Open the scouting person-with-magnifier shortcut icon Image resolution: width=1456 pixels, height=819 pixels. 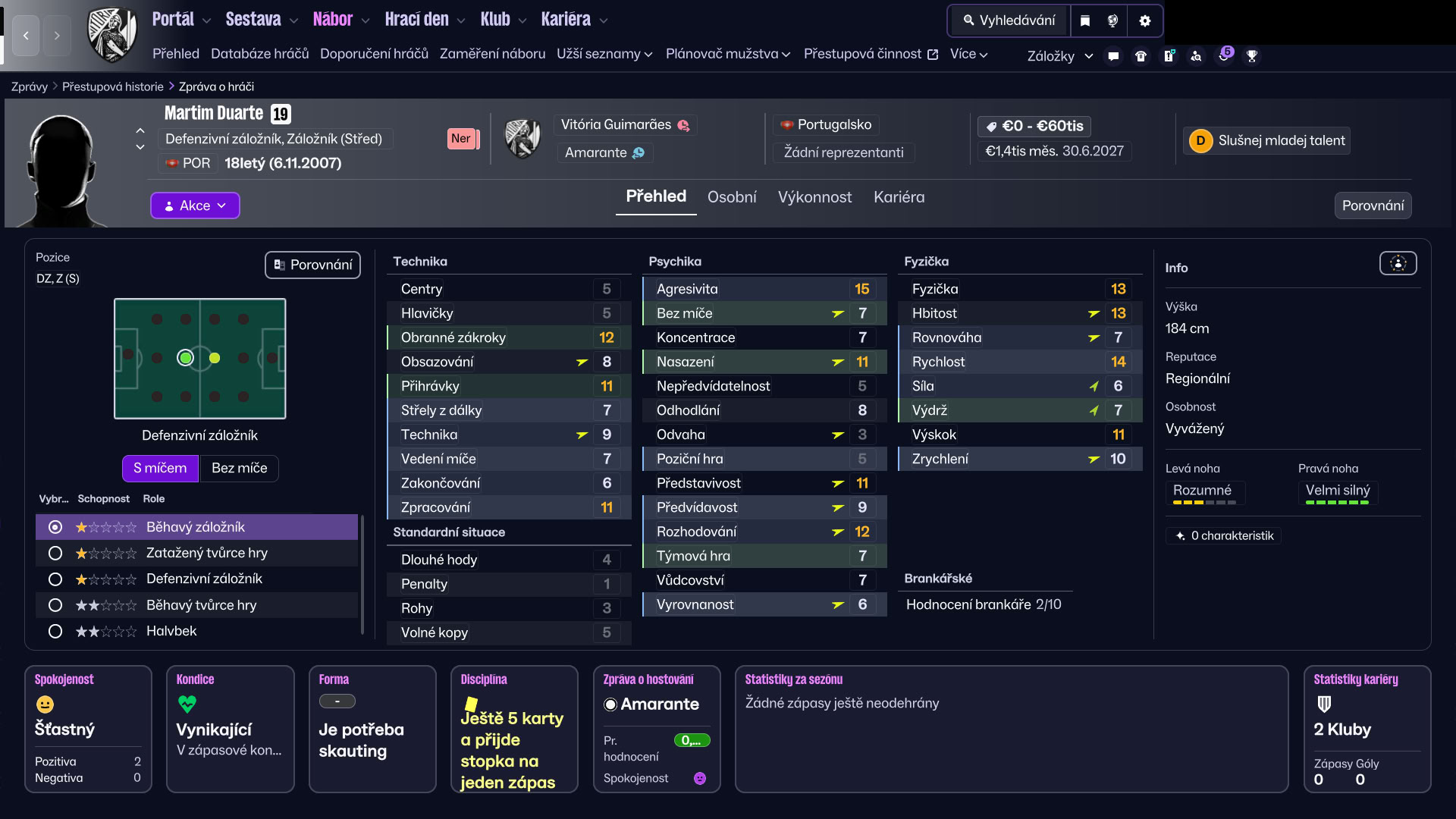(x=1196, y=55)
